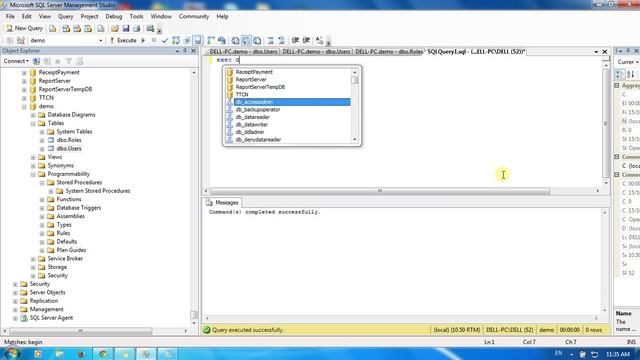Open the Connect dropdown in Object Explorer
Image resolution: width=640 pixels, height=360 pixels.
(x=16, y=61)
